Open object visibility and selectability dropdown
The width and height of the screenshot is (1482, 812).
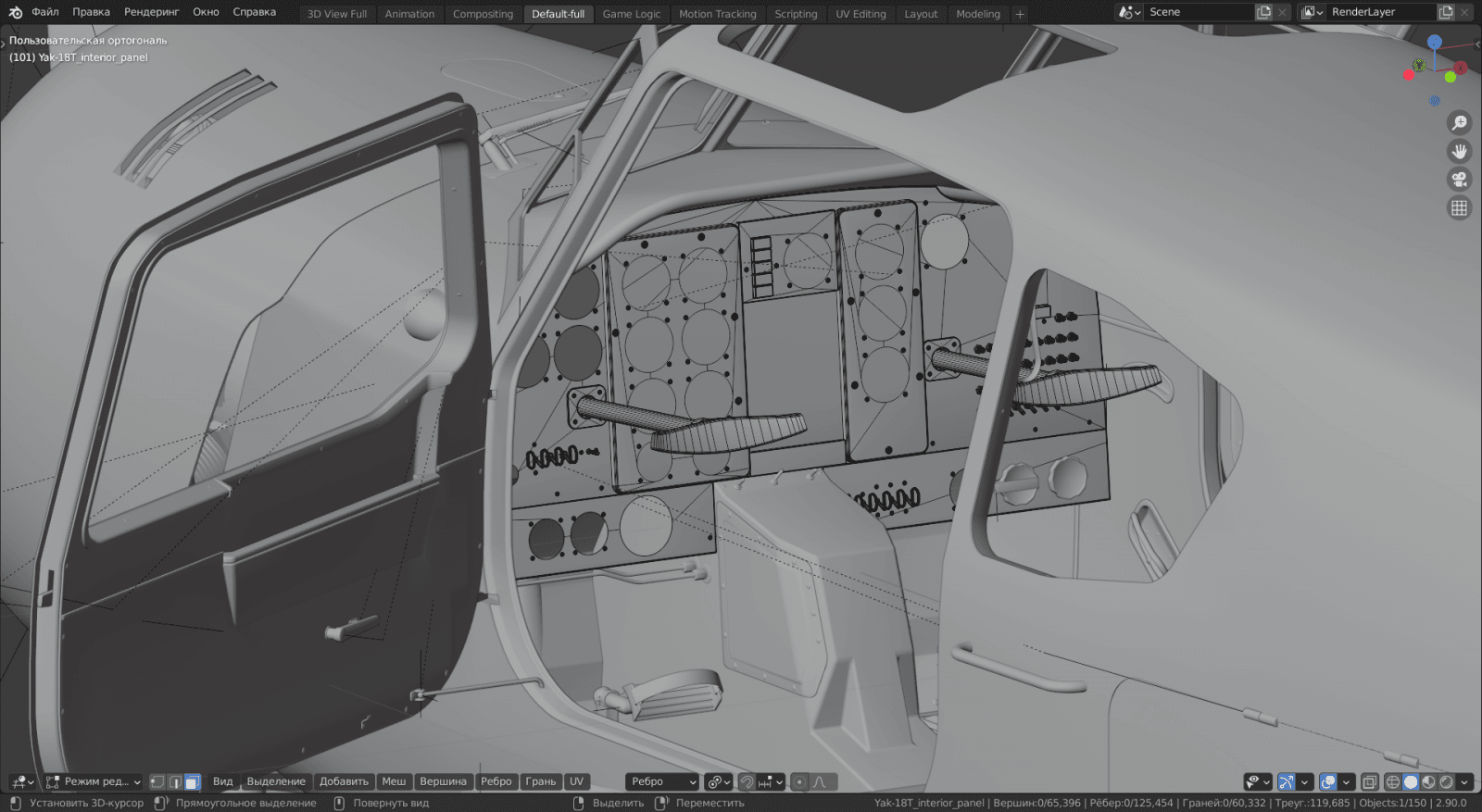[x=1258, y=782]
